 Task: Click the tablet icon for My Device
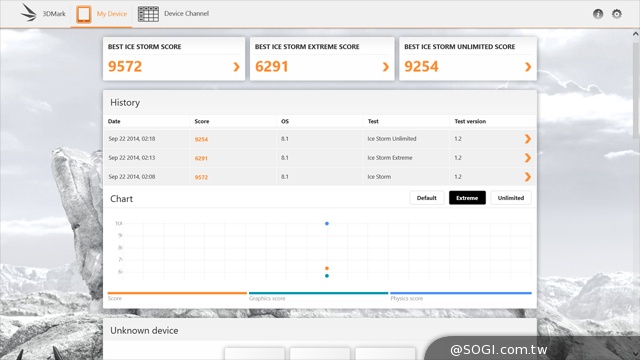84,14
